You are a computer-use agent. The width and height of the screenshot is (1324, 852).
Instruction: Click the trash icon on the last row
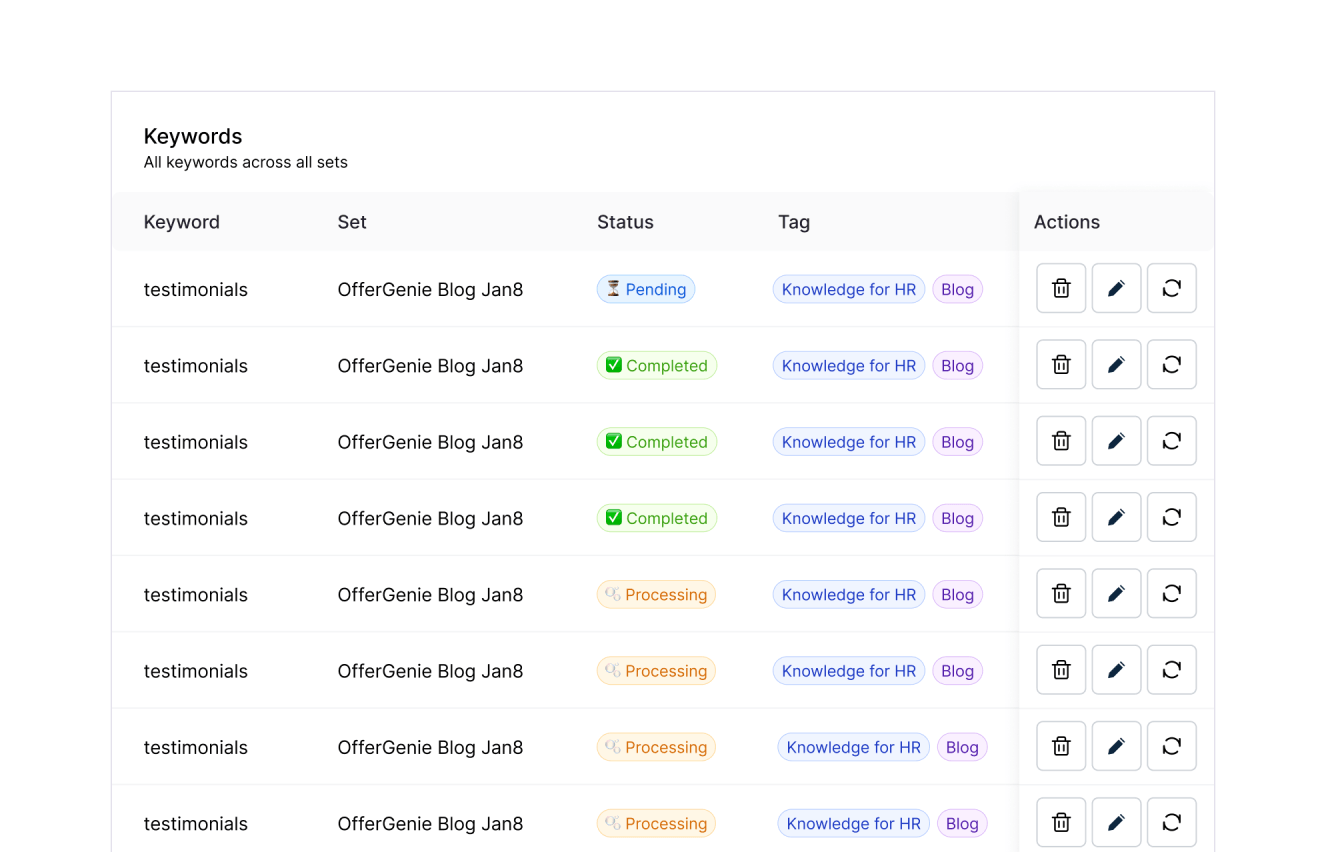(1060, 822)
